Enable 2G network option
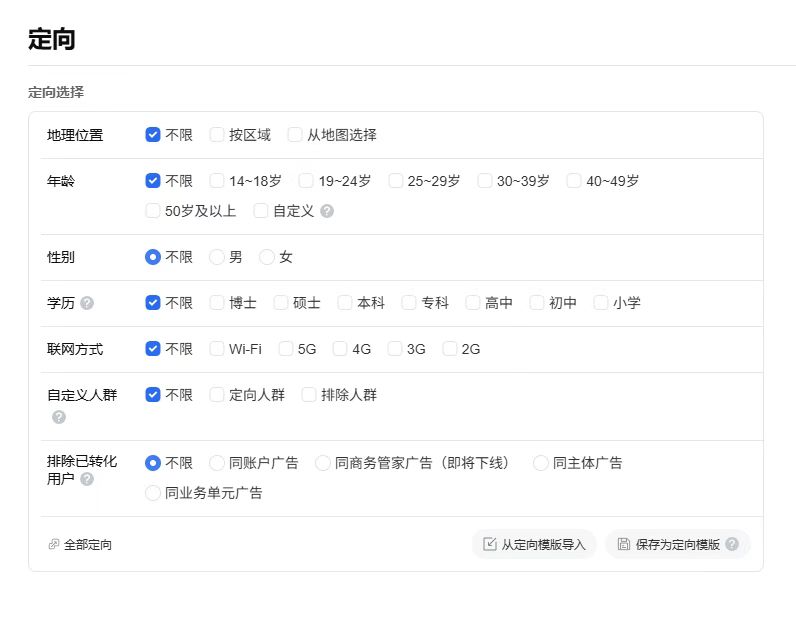The width and height of the screenshot is (796, 630). 450,349
